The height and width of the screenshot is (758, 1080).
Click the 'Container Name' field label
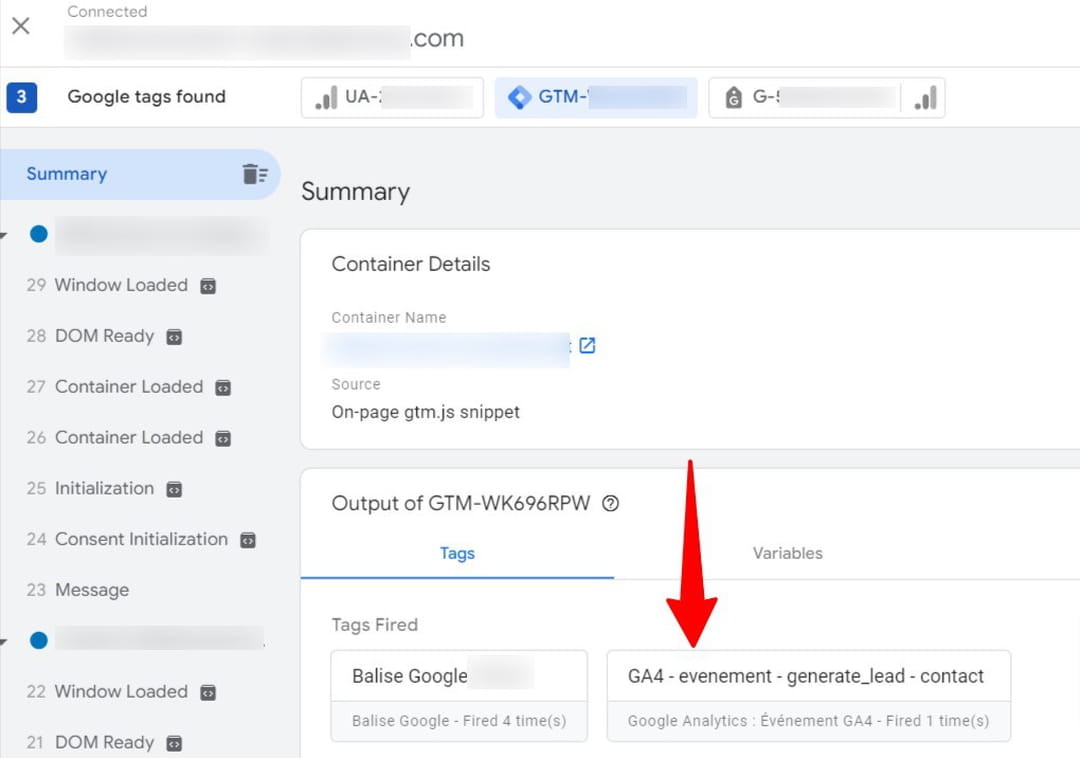389,317
